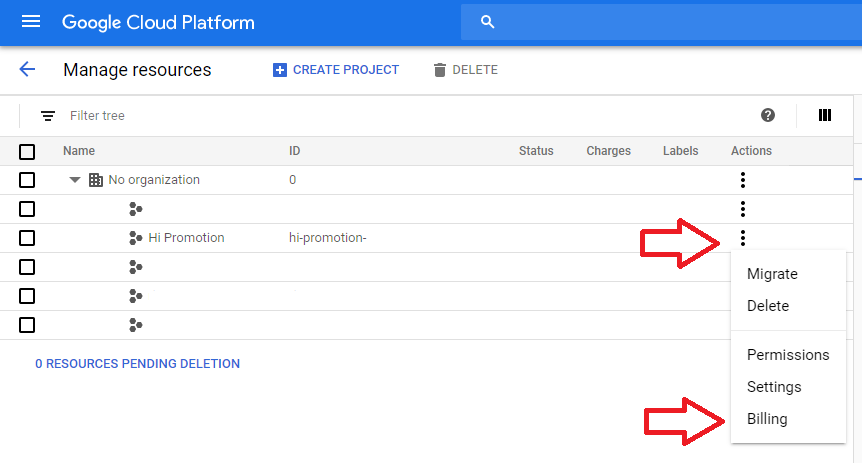Select the No organization row label
Viewport: 862px width, 463px height.
tap(154, 180)
